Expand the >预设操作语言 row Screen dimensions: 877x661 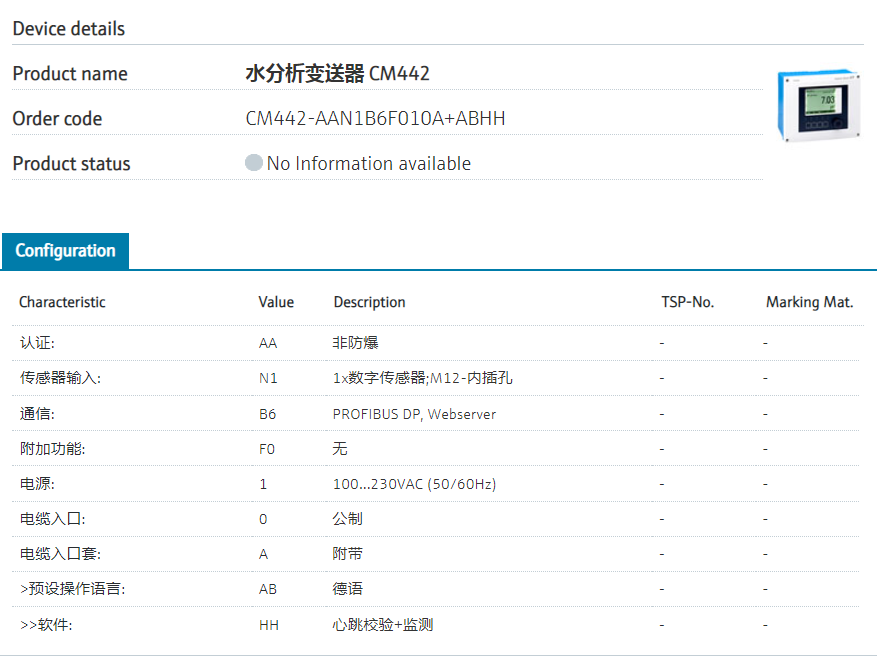coord(72,589)
